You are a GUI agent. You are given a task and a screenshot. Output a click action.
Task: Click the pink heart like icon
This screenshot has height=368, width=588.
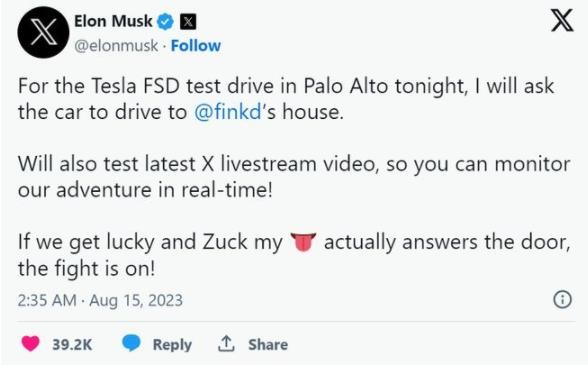tap(30, 343)
